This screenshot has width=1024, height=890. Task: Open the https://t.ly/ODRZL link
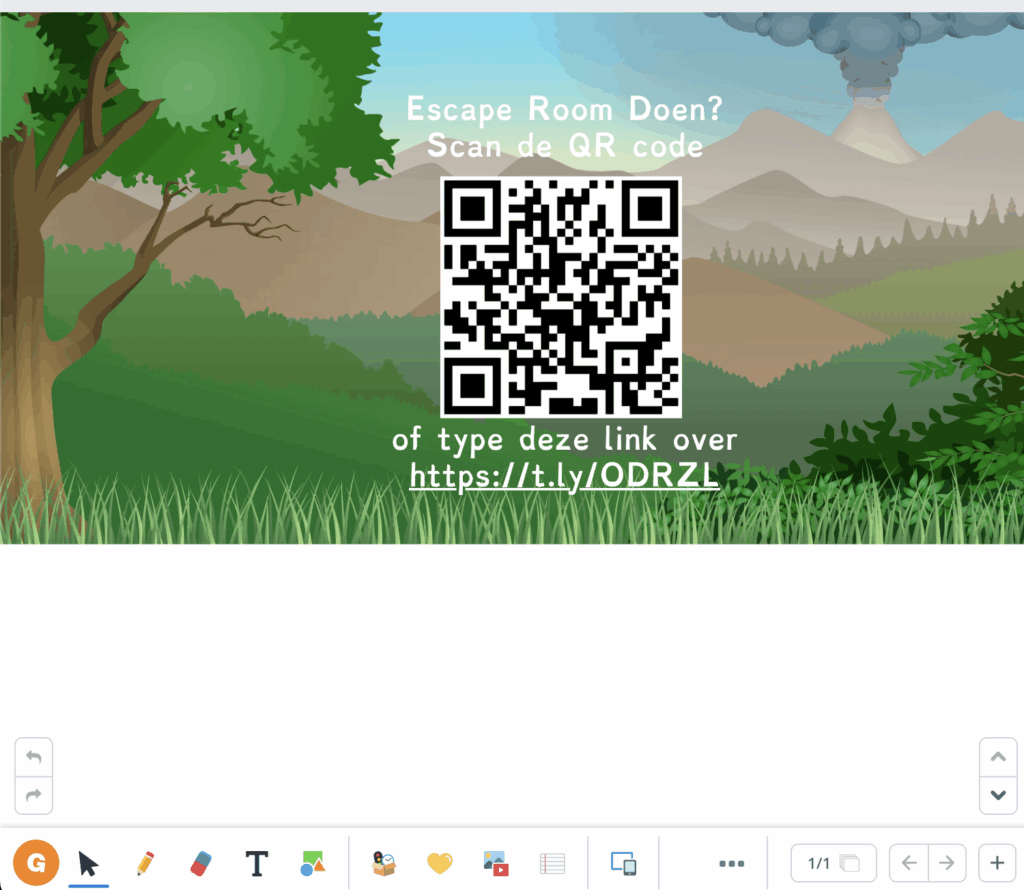coord(564,477)
